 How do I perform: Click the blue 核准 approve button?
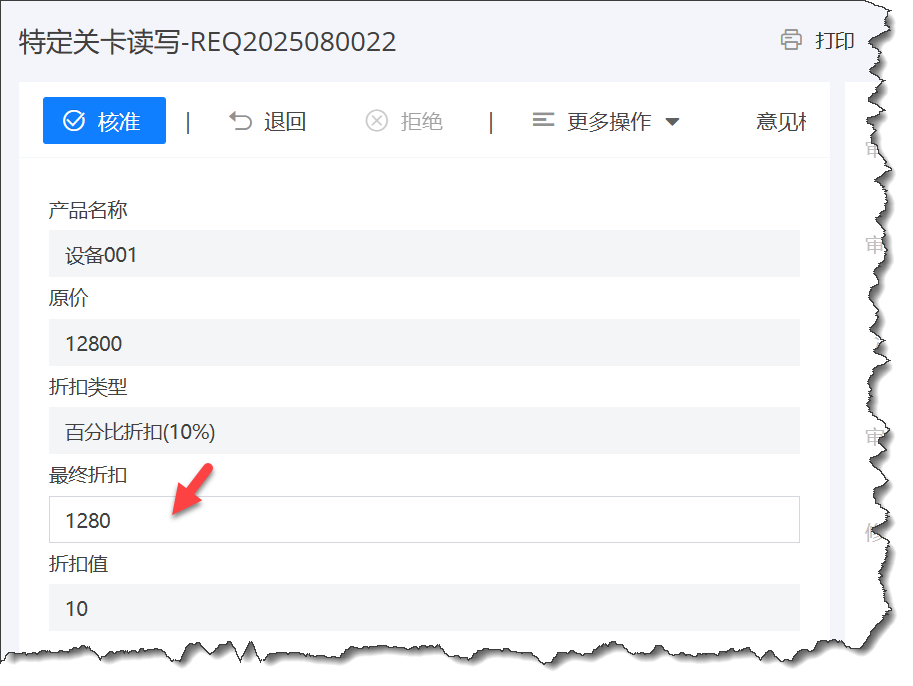(x=104, y=120)
